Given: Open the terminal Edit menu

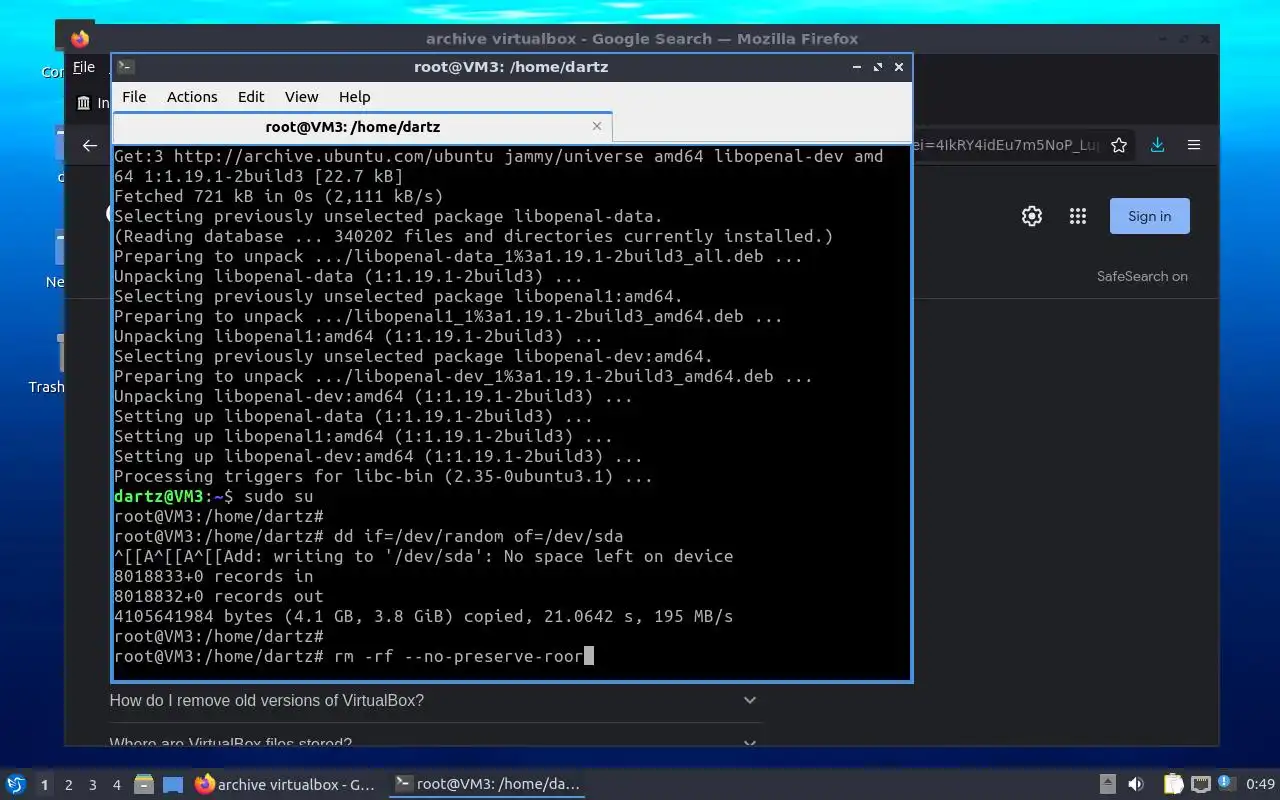Looking at the screenshot, I should pyautogui.click(x=251, y=97).
